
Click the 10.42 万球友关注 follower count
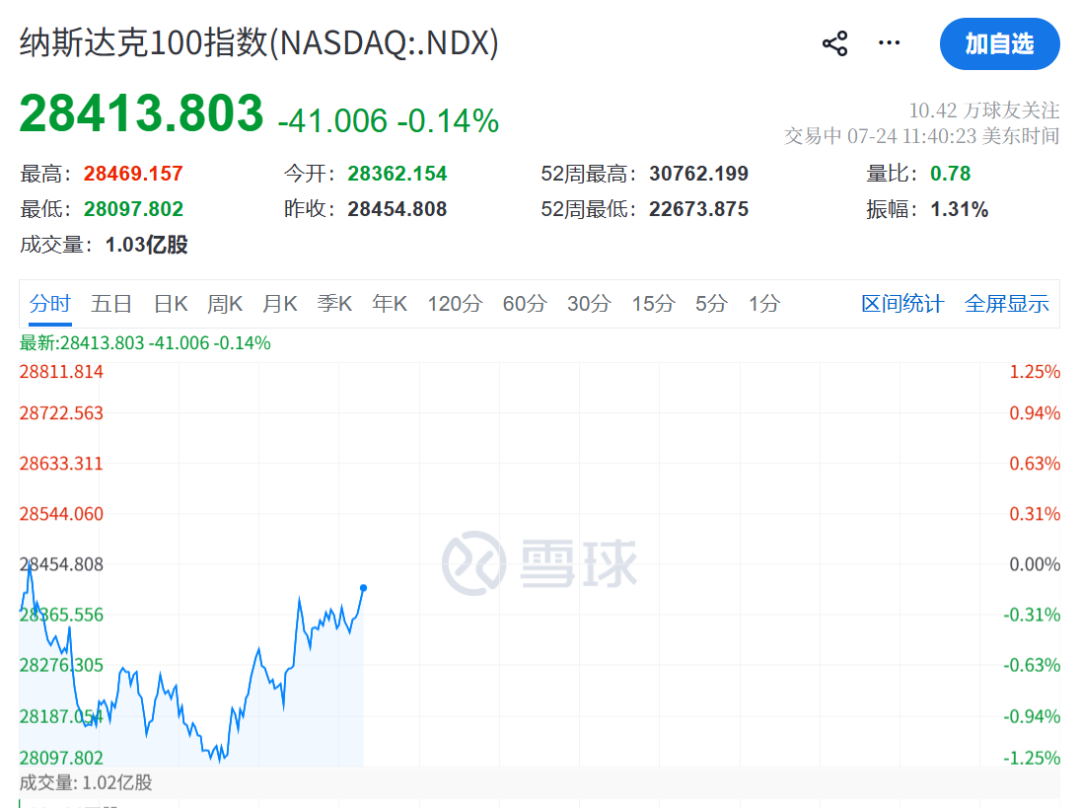pyautogui.click(x=984, y=110)
